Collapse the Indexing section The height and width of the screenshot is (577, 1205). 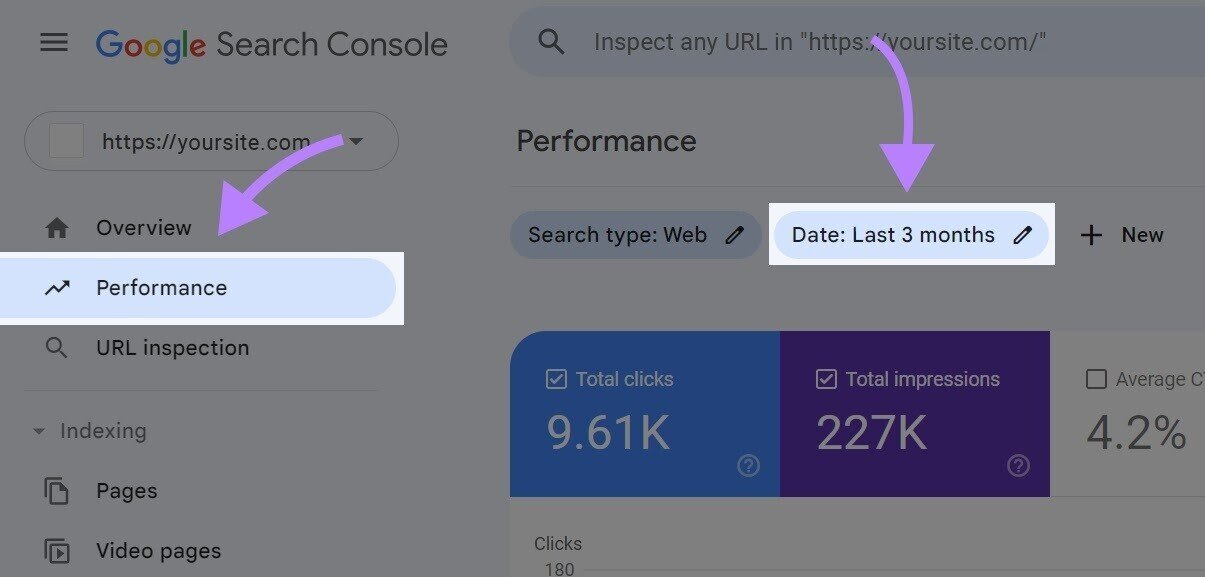pyautogui.click(x=38, y=430)
